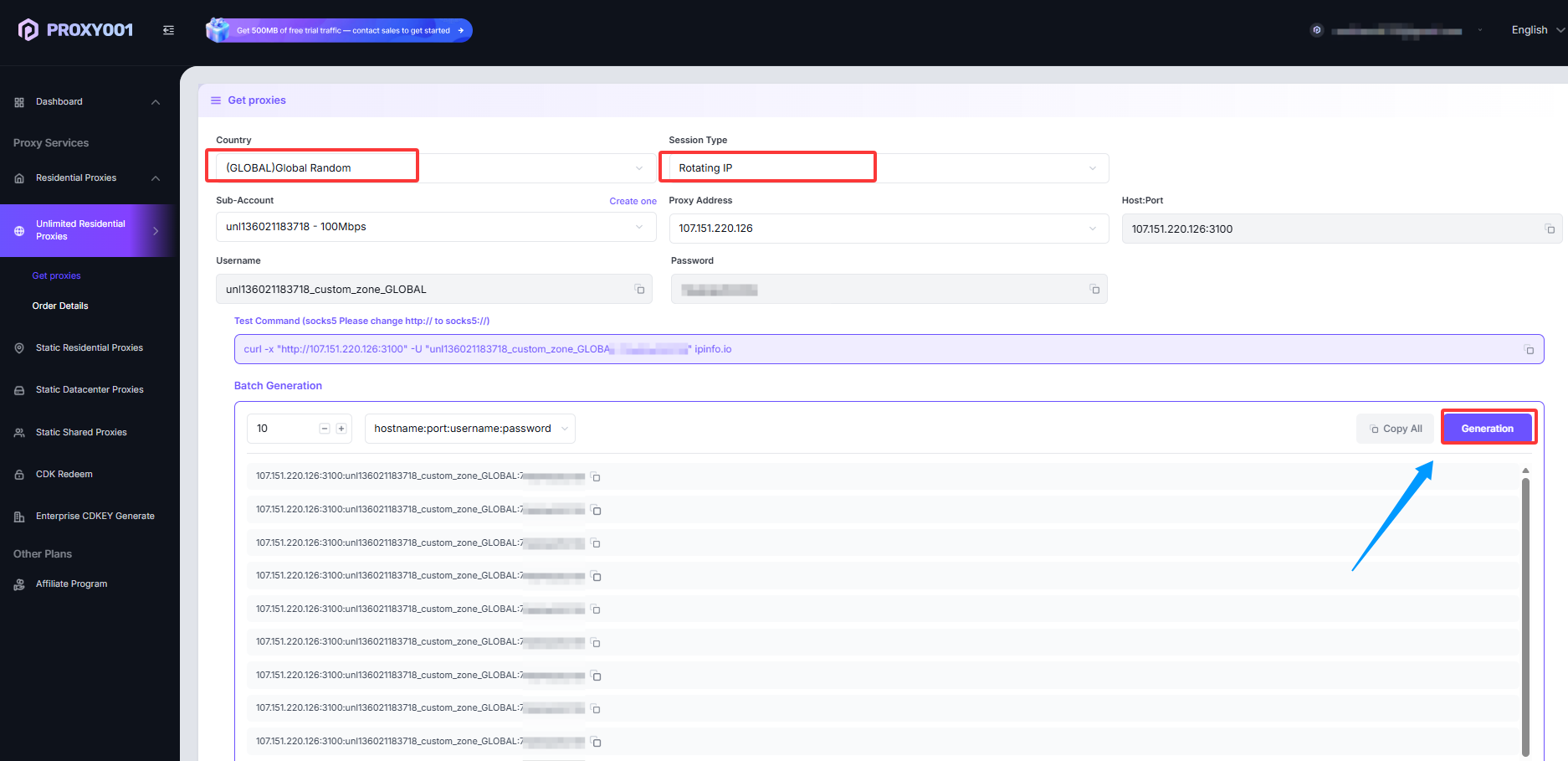Click the proxy list scrollbar thumb
Screen dimensions: 1568x761
1525,617
